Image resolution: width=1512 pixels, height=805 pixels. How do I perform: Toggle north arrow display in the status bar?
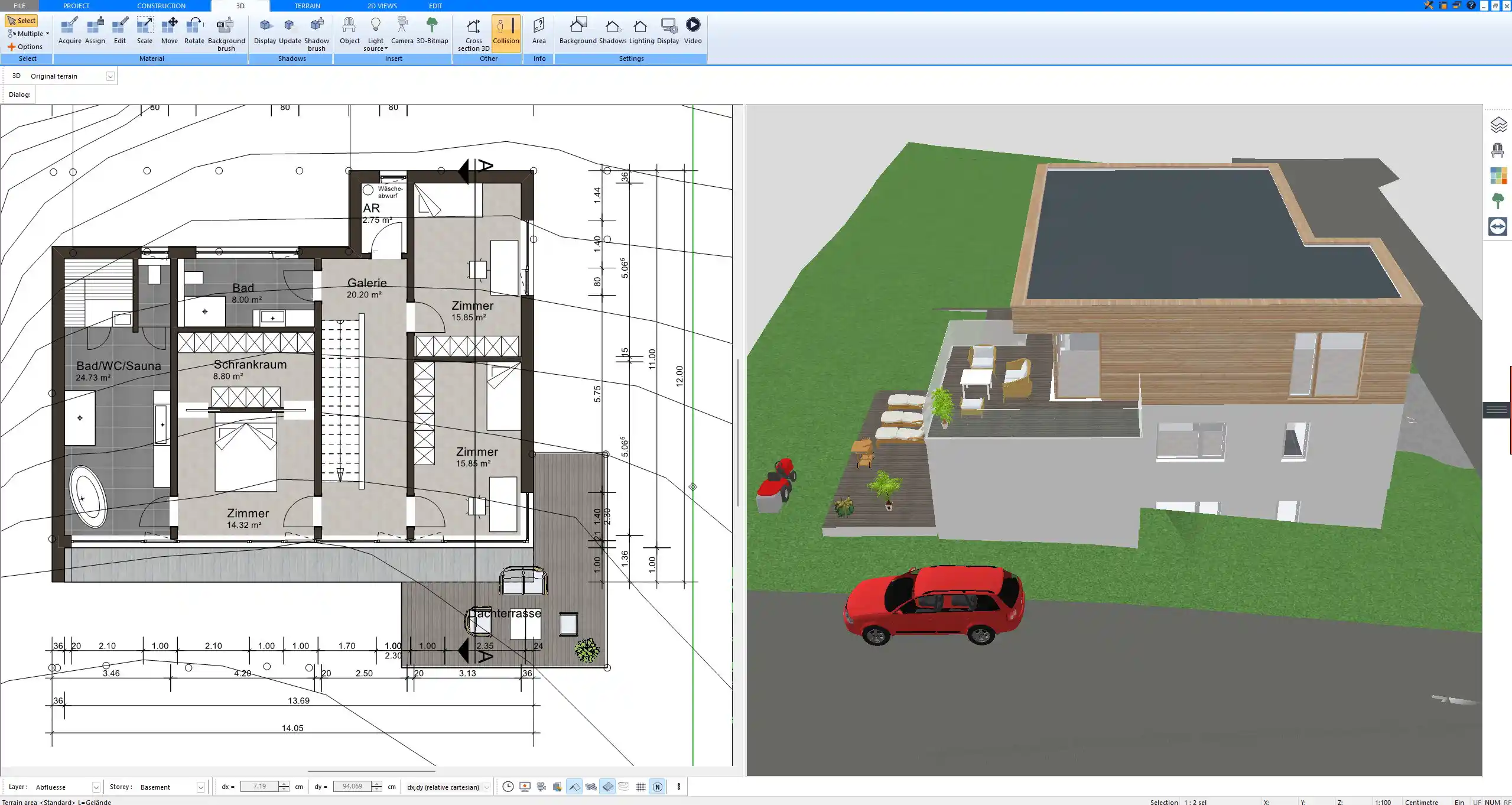tap(656, 787)
